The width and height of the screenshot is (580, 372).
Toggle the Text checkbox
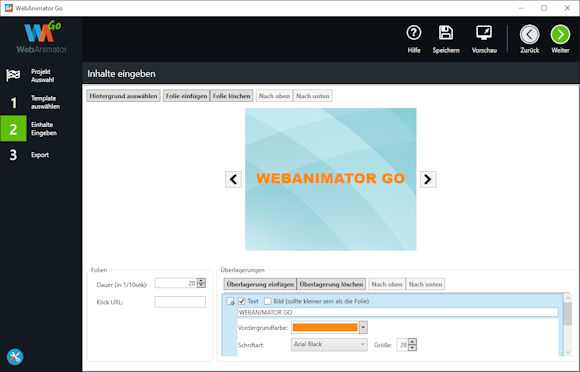(x=242, y=301)
